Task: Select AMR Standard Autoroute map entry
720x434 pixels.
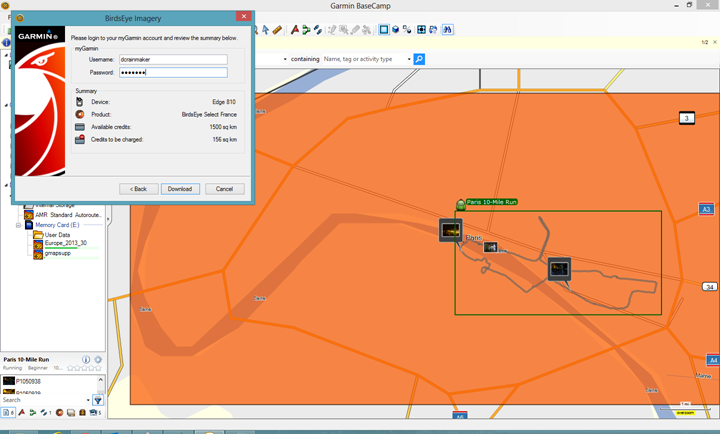Action: coord(68,215)
